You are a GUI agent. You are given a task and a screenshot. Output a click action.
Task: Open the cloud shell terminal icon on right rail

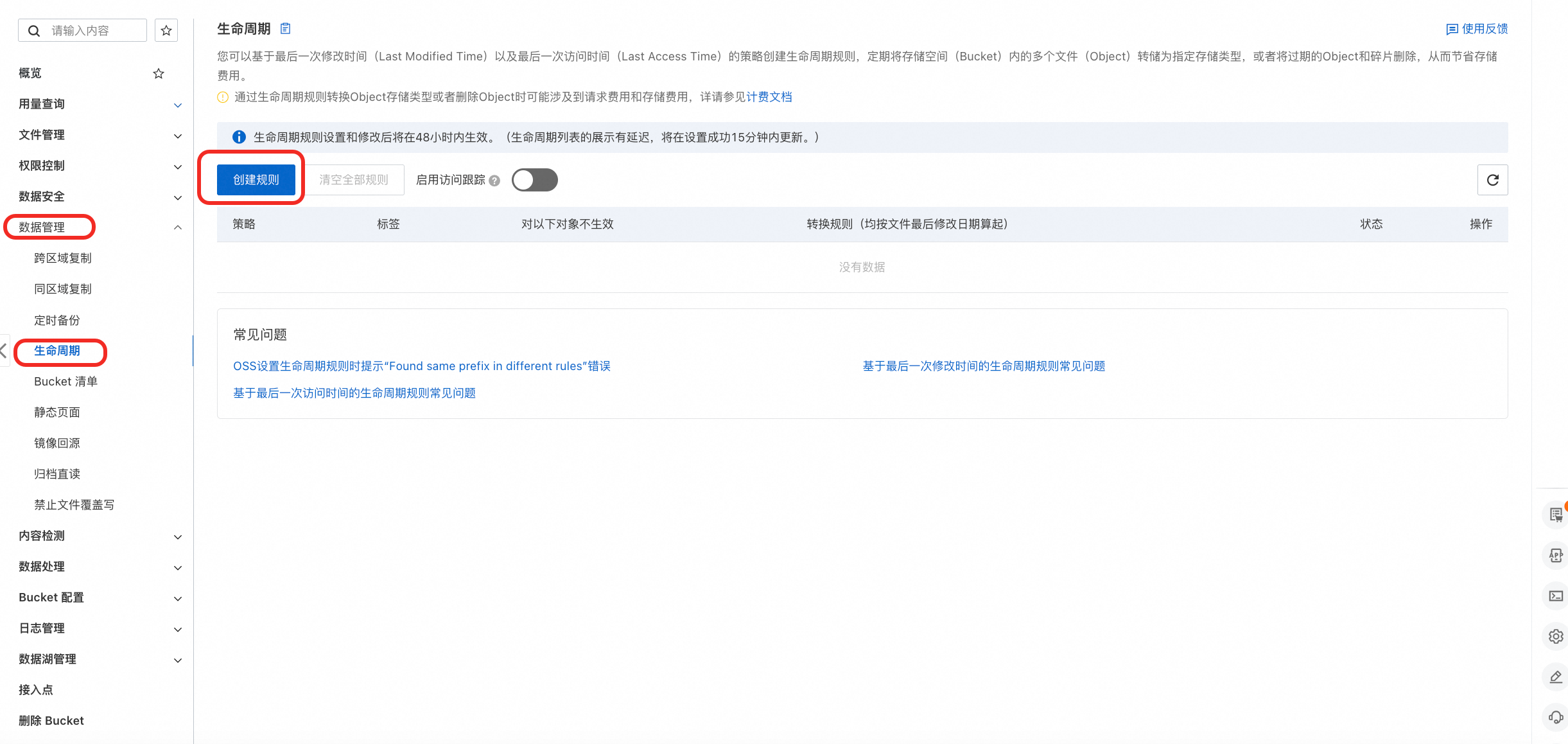pos(1556,596)
